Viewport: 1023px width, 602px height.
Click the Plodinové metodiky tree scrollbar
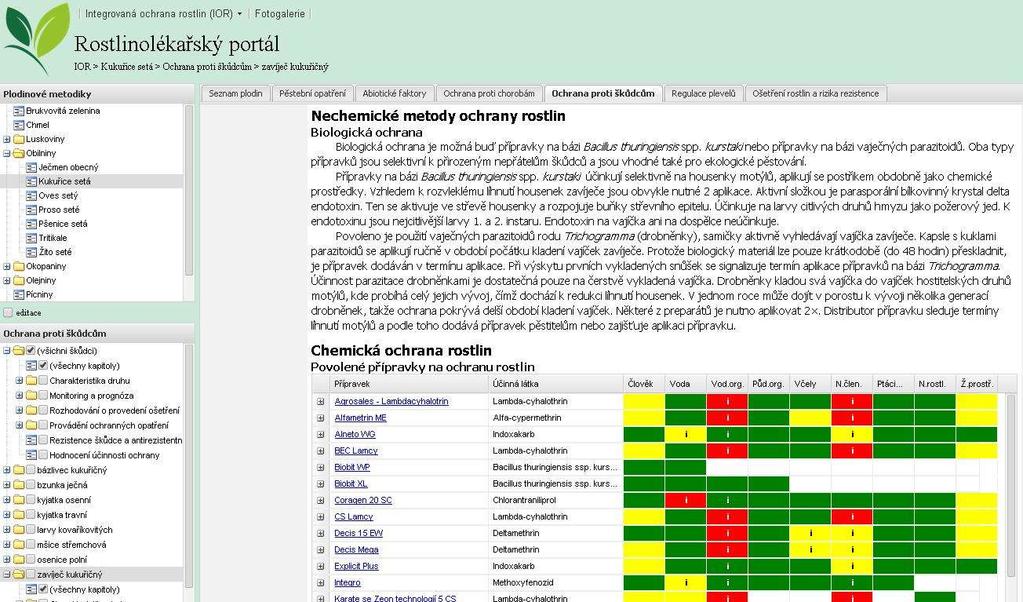coord(189,189)
